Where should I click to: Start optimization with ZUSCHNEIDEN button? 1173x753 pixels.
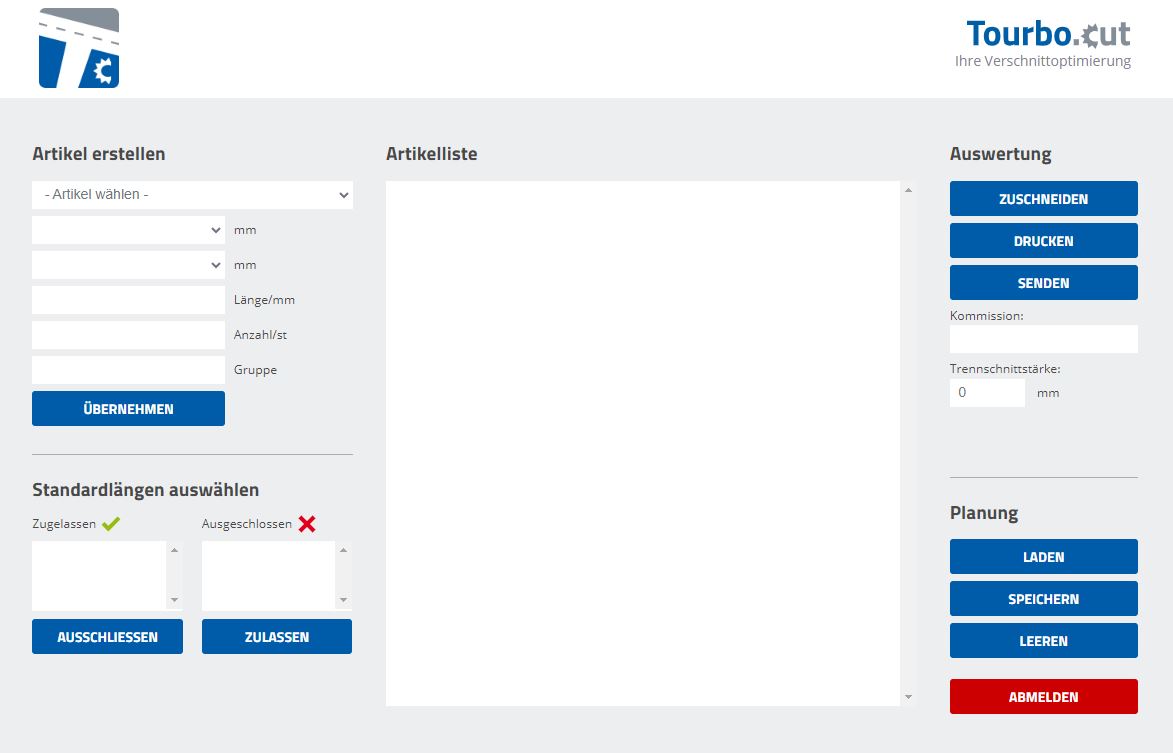coord(1044,198)
